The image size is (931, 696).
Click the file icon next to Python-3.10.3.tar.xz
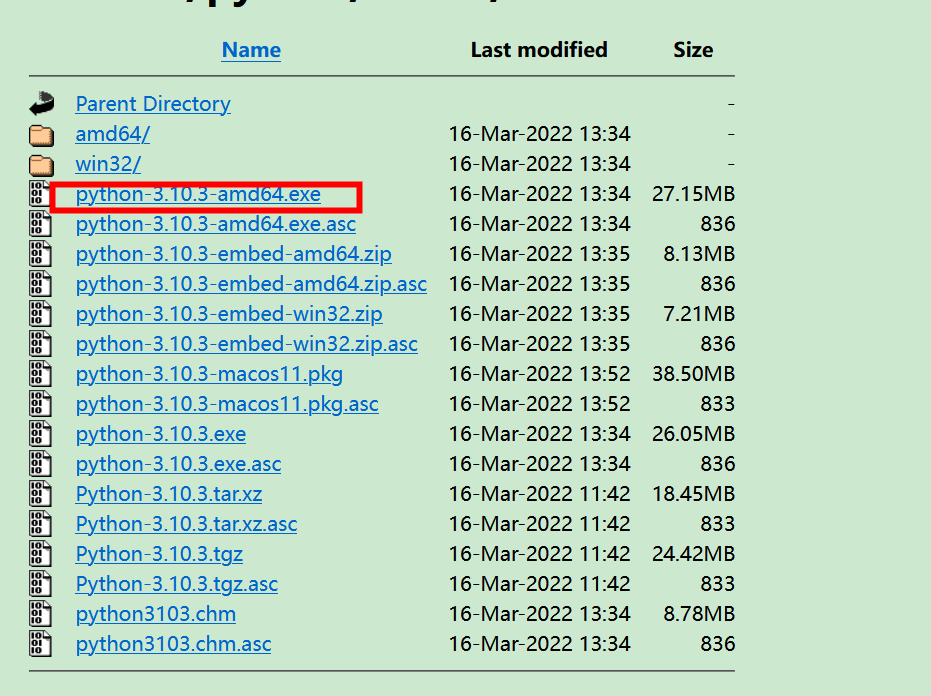tap(40, 494)
